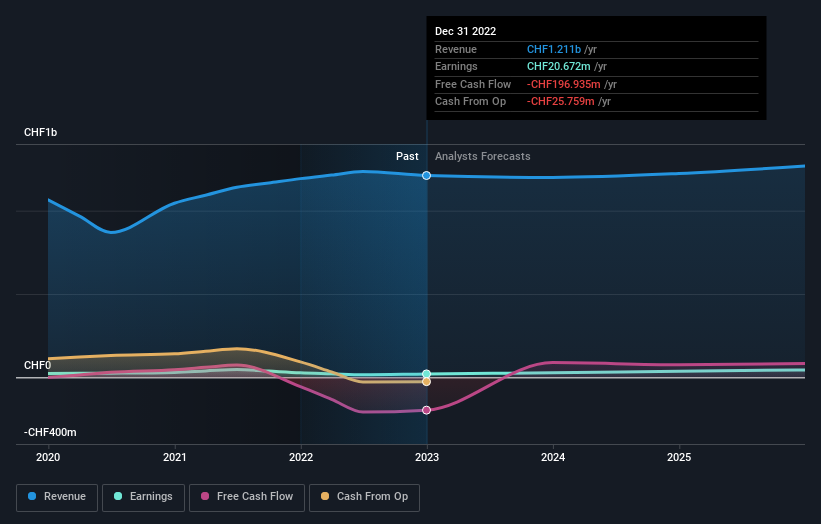Click the blue Revenue data point marker

pos(426,175)
